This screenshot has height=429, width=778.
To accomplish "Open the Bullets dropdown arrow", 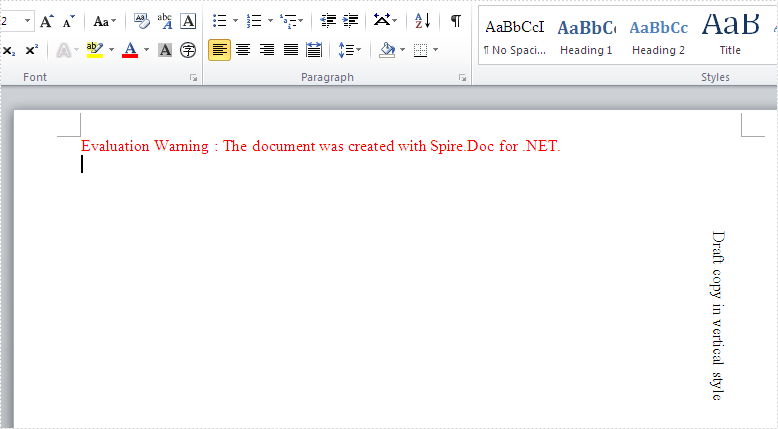I will [235, 21].
